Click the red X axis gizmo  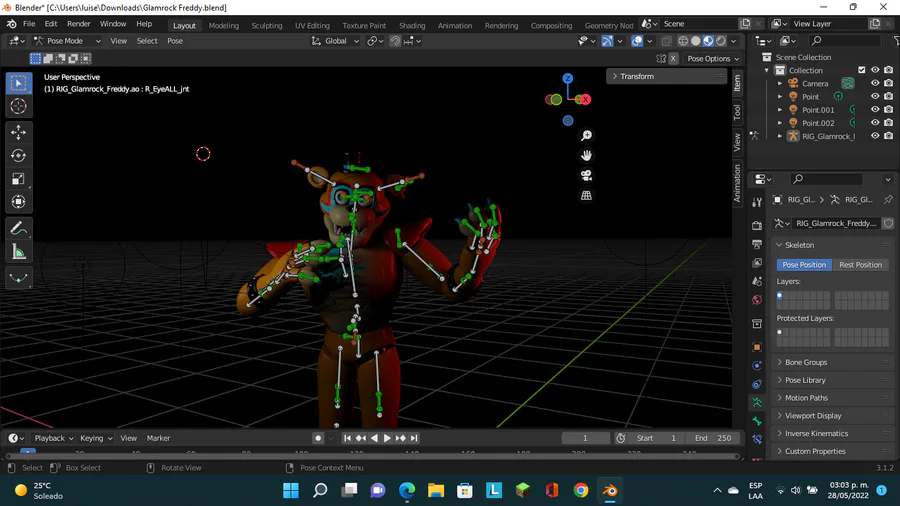(x=585, y=100)
